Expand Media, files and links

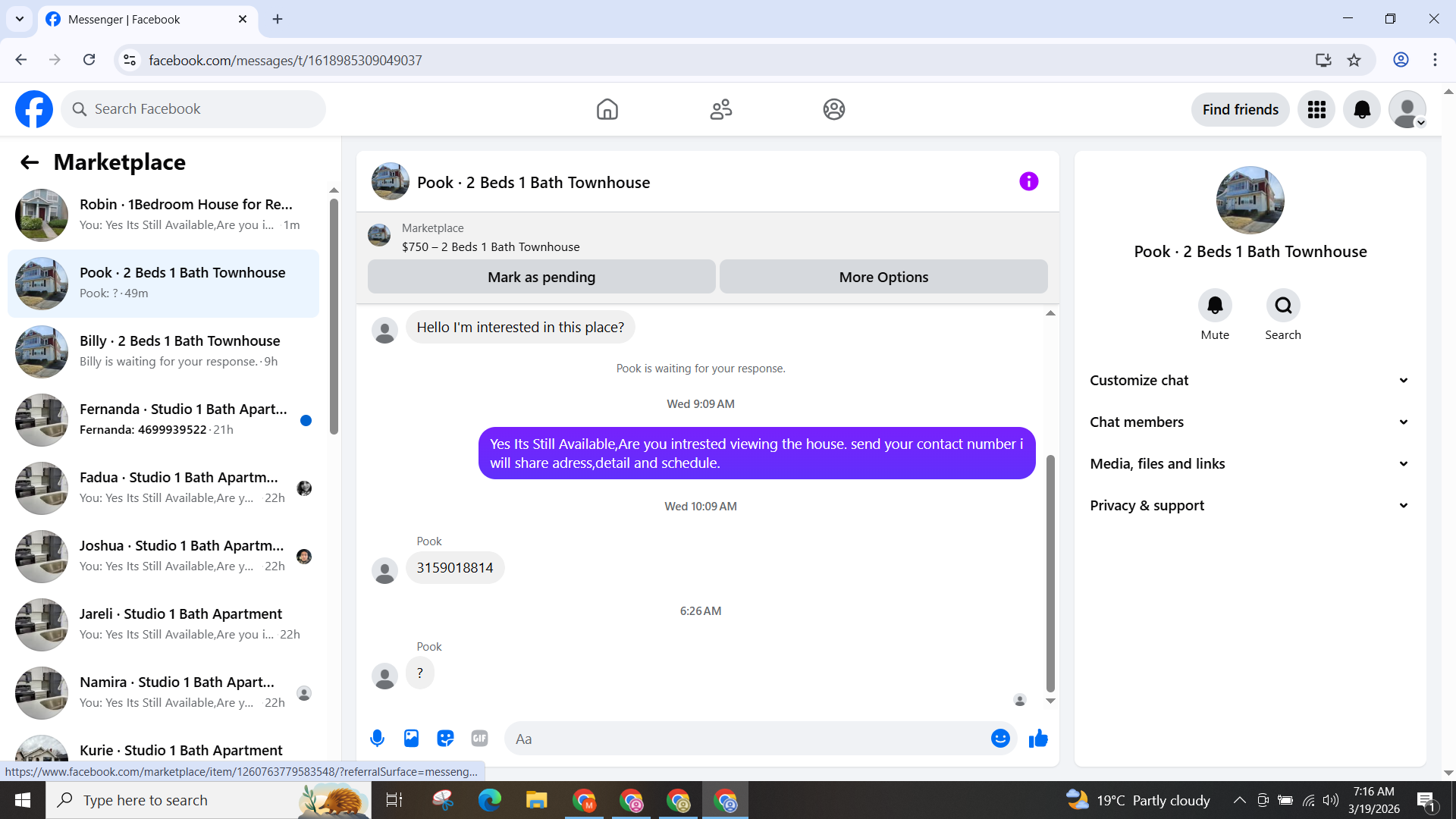coord(1250,463)
